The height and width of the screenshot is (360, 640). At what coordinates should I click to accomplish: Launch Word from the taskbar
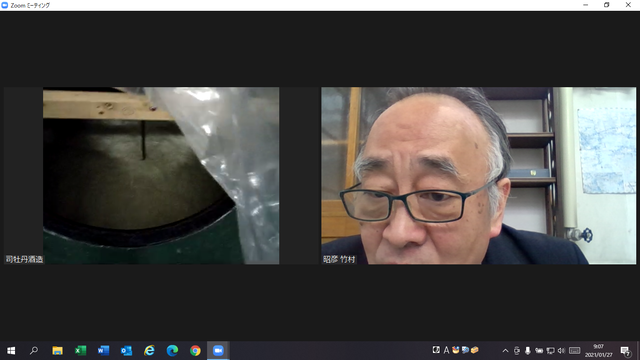(x=103, y=351)
